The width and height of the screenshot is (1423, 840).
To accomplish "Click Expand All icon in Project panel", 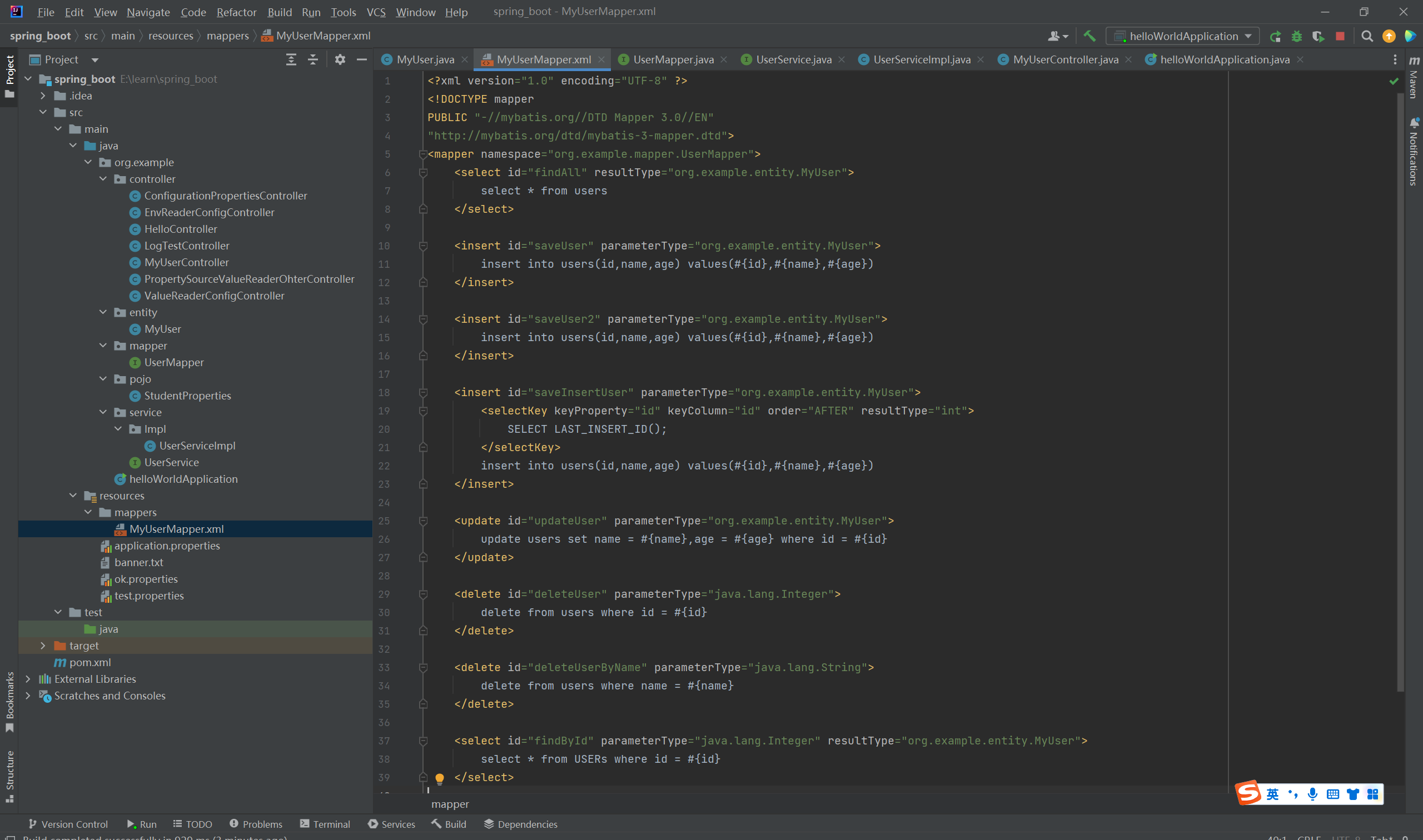I will tap(291, 59).
